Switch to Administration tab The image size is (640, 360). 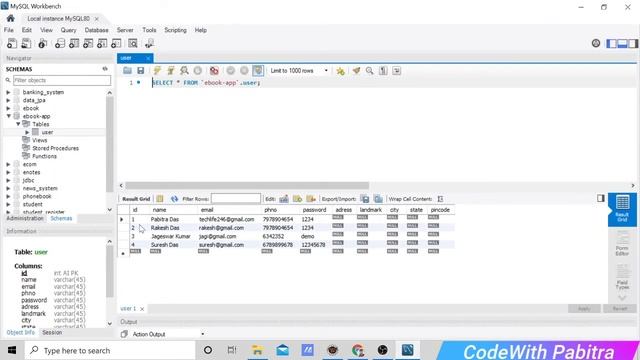tap(24, 218)
